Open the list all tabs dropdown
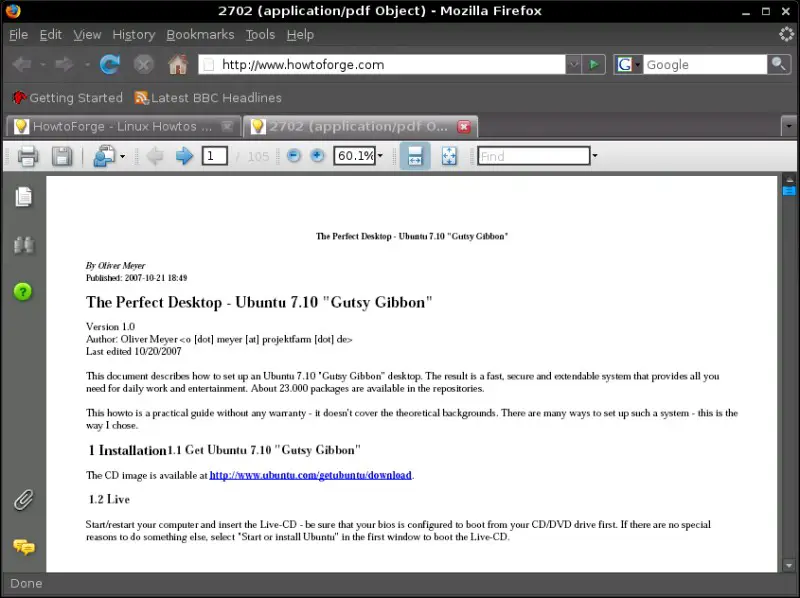Viewport: 800px width, 598px height. pos(789,126)
